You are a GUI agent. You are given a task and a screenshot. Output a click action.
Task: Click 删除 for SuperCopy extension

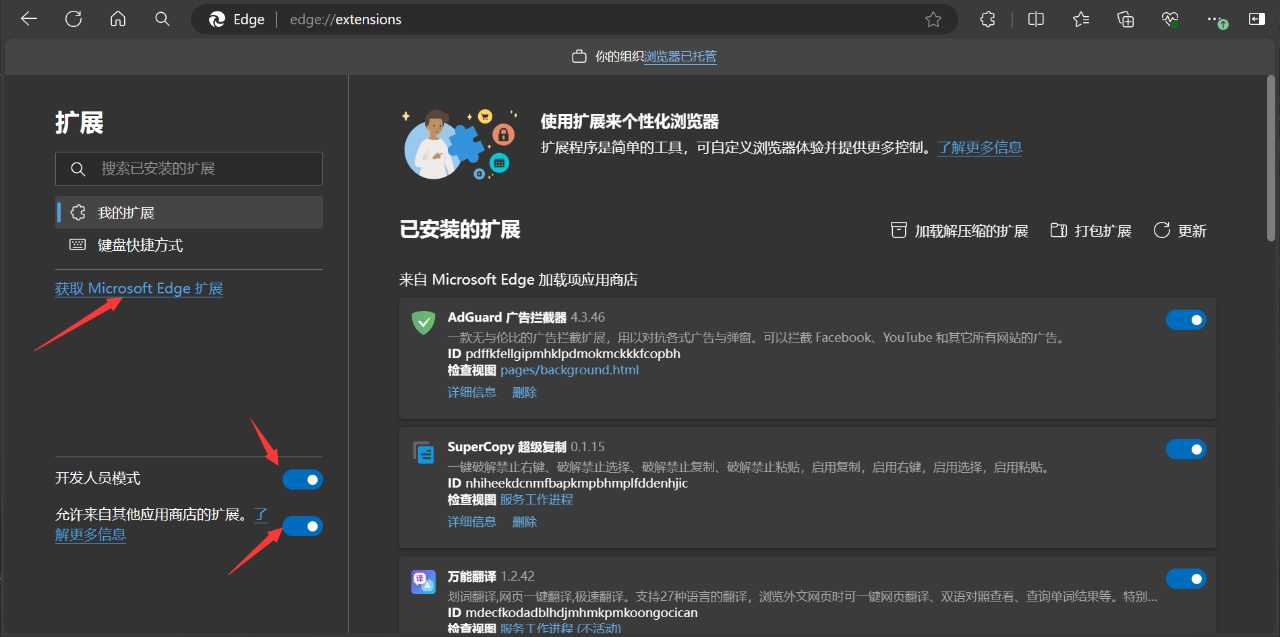(x=525, y=521)
